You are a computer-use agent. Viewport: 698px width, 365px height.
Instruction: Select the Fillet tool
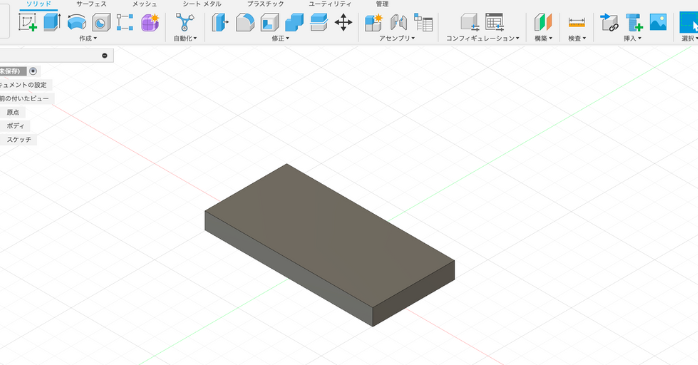click(245, 22)
